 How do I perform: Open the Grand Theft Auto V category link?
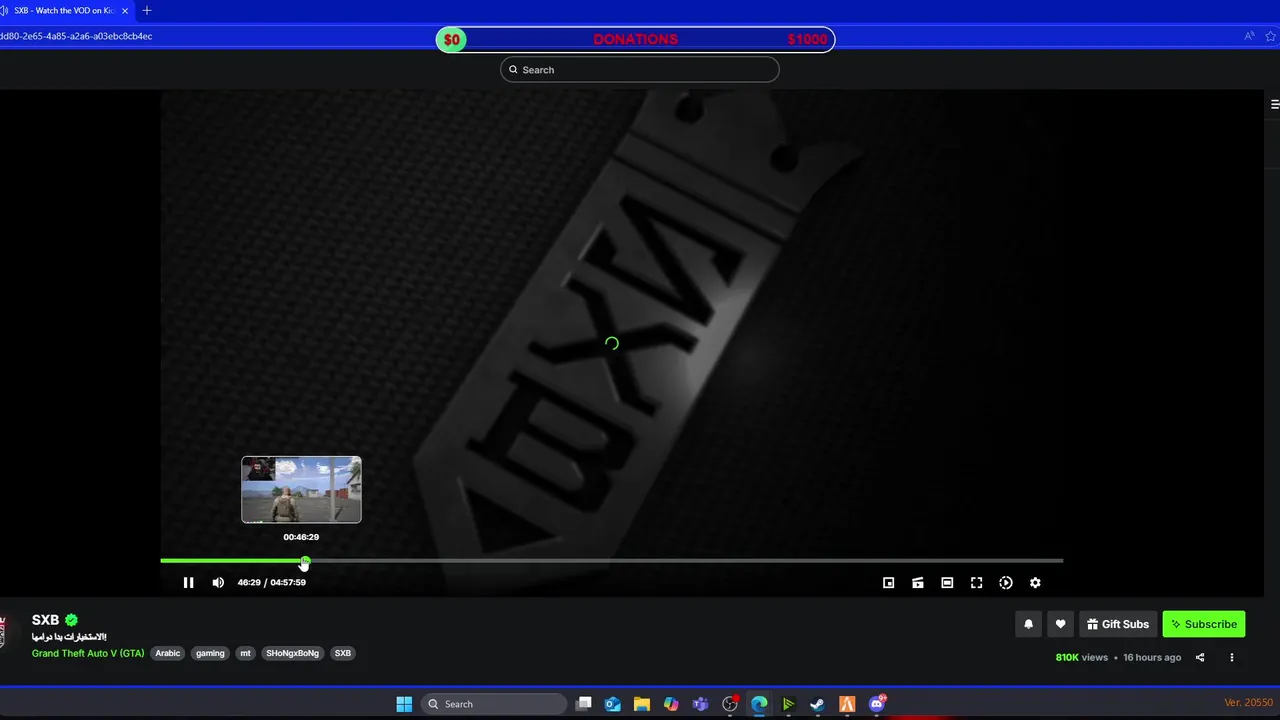pyautogui.click(x=88, y=653)
